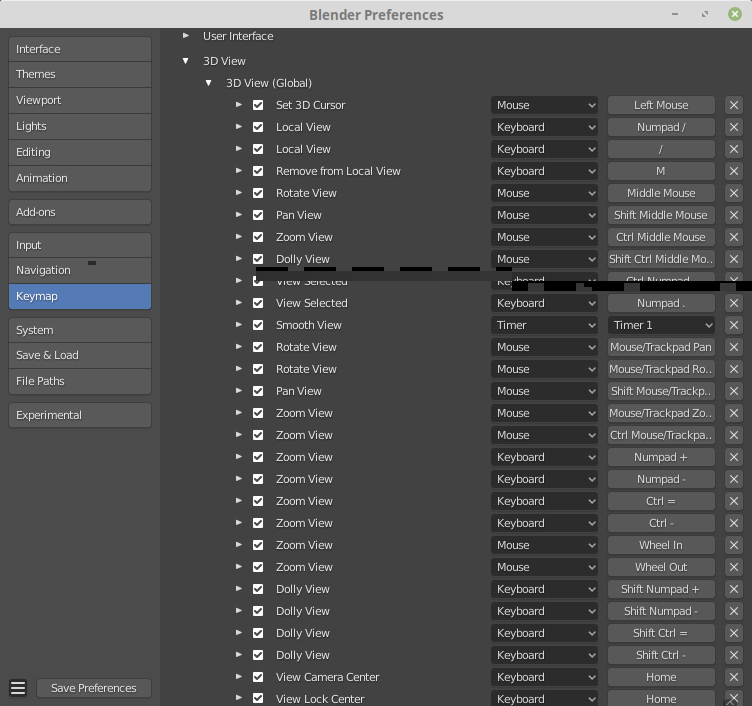The image size is (752, 706).
Task: Expand Set 3D Cursor item details
Action: coord(238,105)
